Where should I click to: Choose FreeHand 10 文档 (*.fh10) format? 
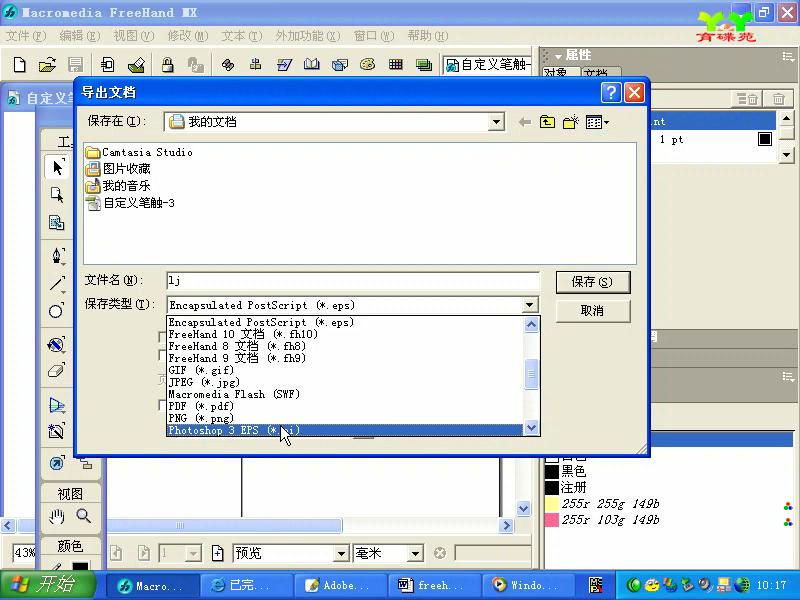pos(345,334)
